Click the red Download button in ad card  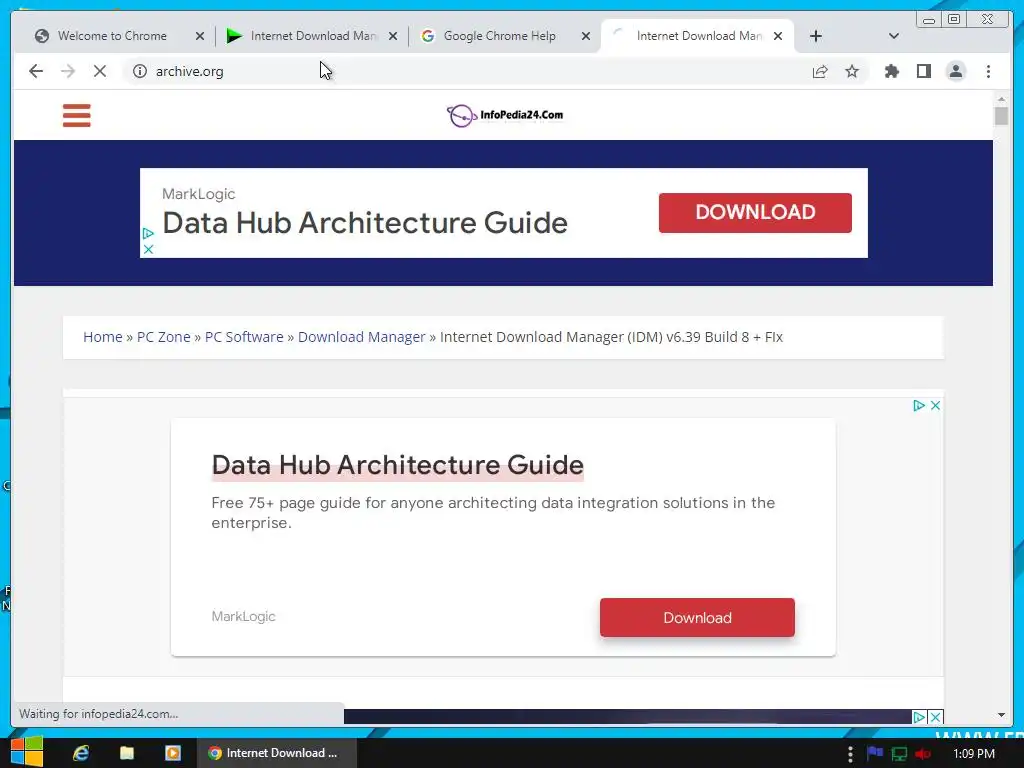click(697, 617)
